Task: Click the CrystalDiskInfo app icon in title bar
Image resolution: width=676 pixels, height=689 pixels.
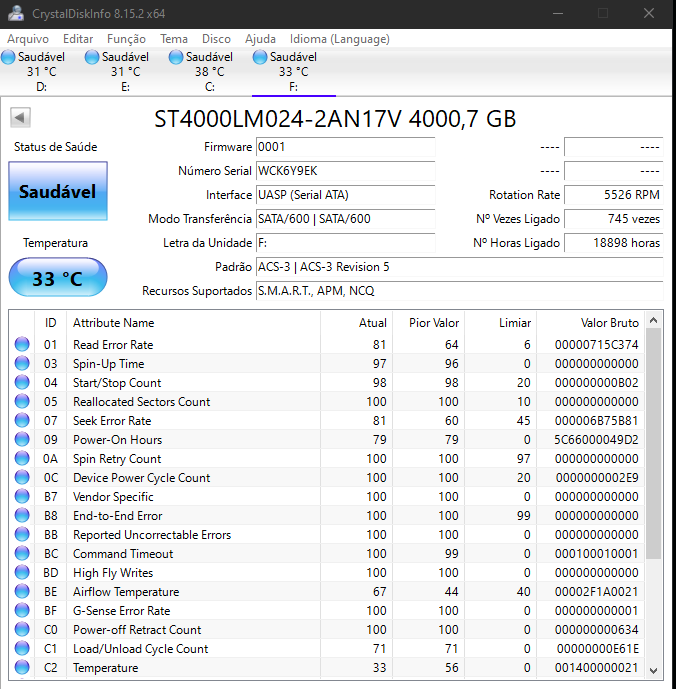Action: click(x=16, y=13)
